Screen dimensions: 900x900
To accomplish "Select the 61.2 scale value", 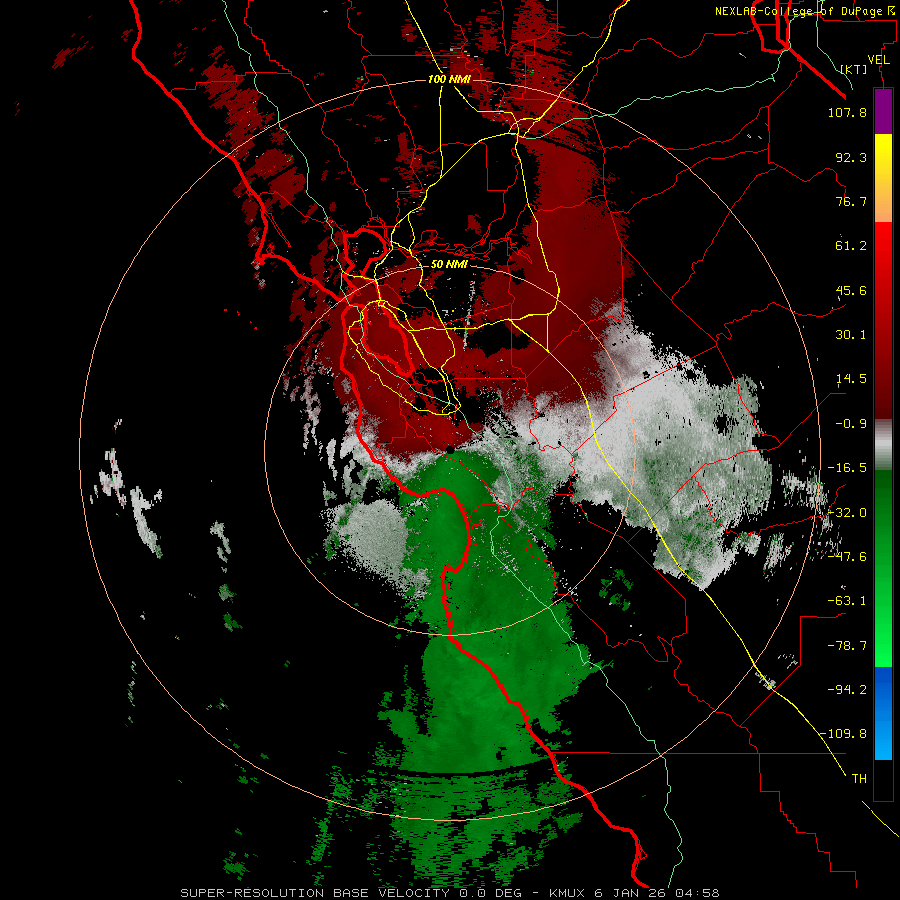I will [851, 246].
